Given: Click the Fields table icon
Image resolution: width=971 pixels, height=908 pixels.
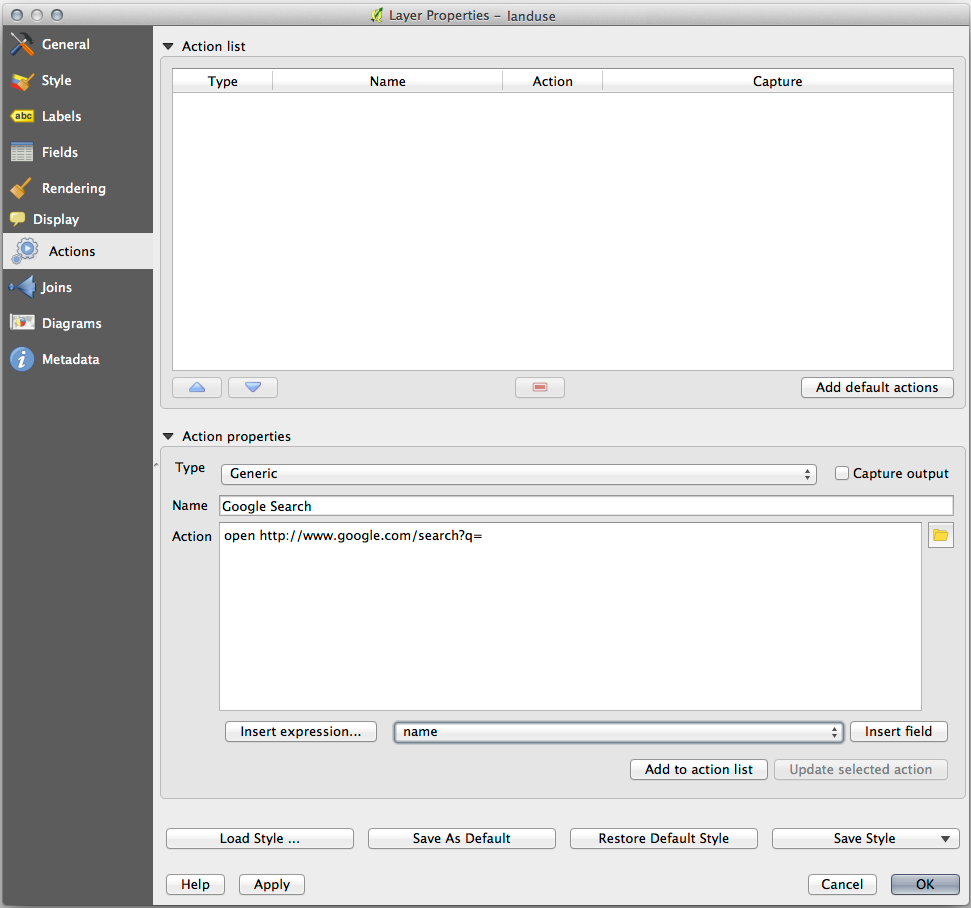Looking at the screenshot, I should [x=22, y=153].
